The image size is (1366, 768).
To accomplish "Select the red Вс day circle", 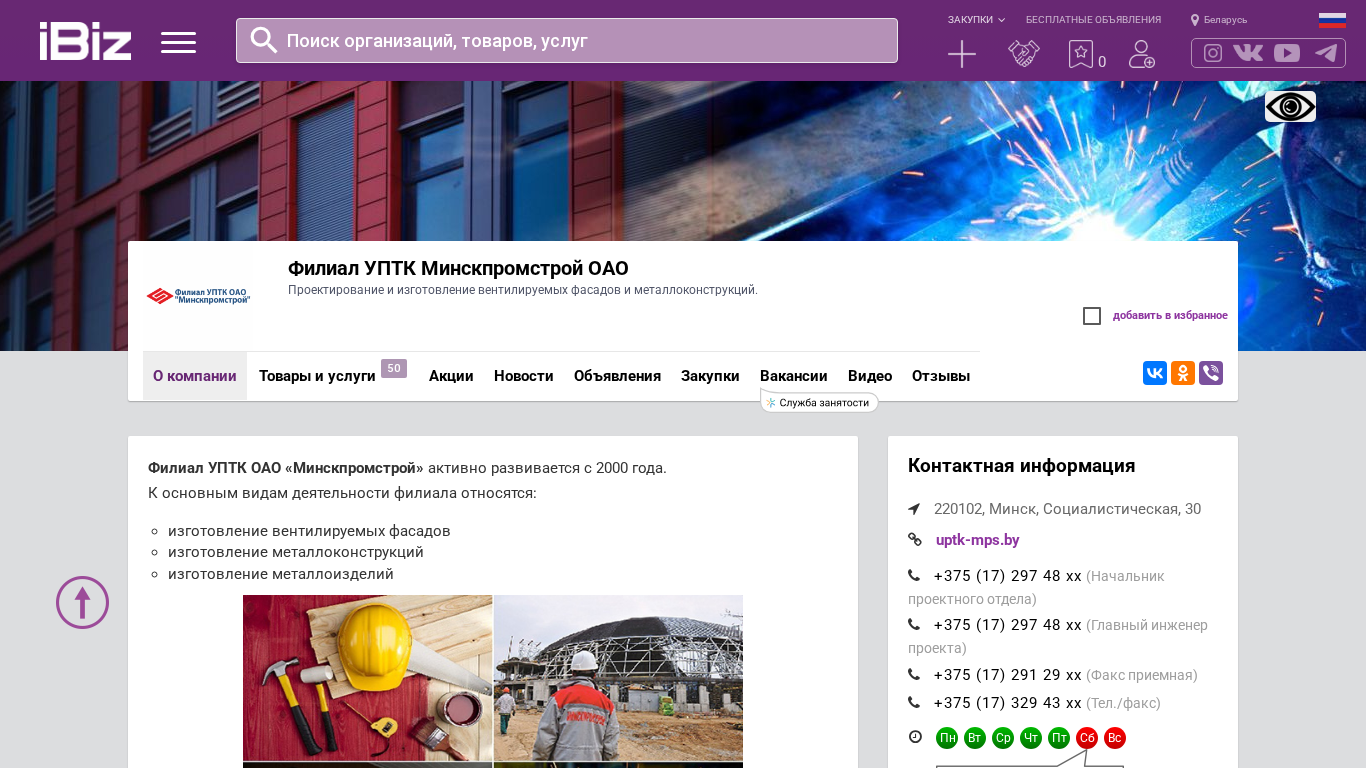I will 1115,738.
